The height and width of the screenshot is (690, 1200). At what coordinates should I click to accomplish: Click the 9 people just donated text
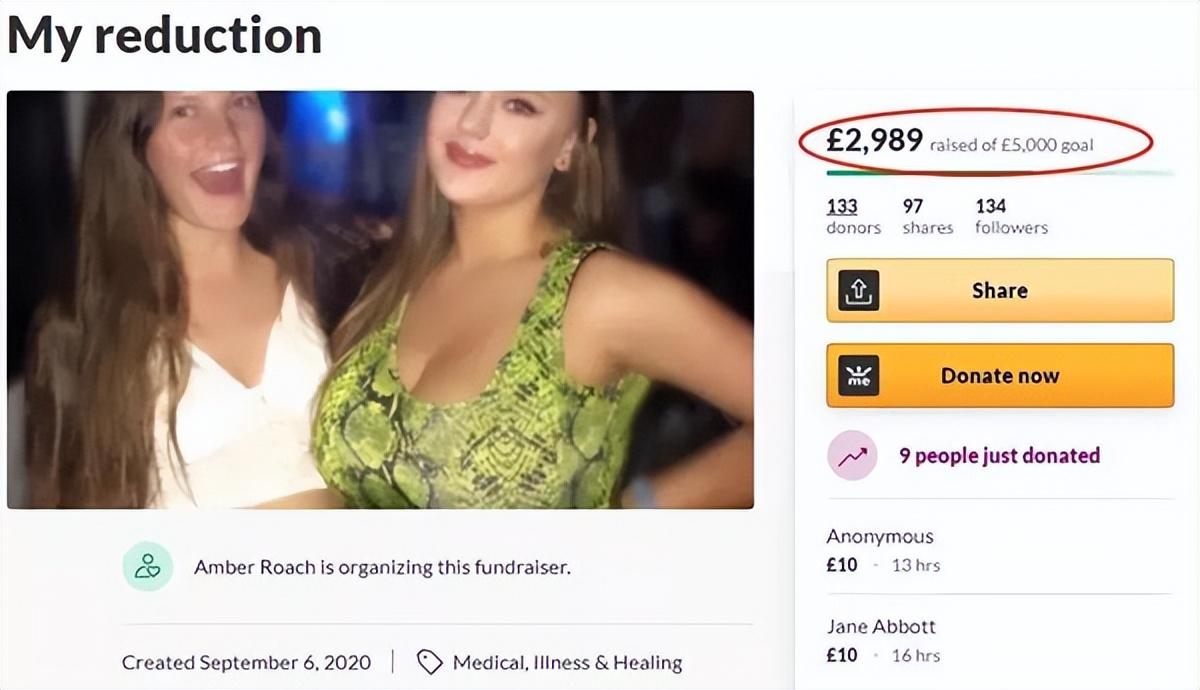(999, 456)
